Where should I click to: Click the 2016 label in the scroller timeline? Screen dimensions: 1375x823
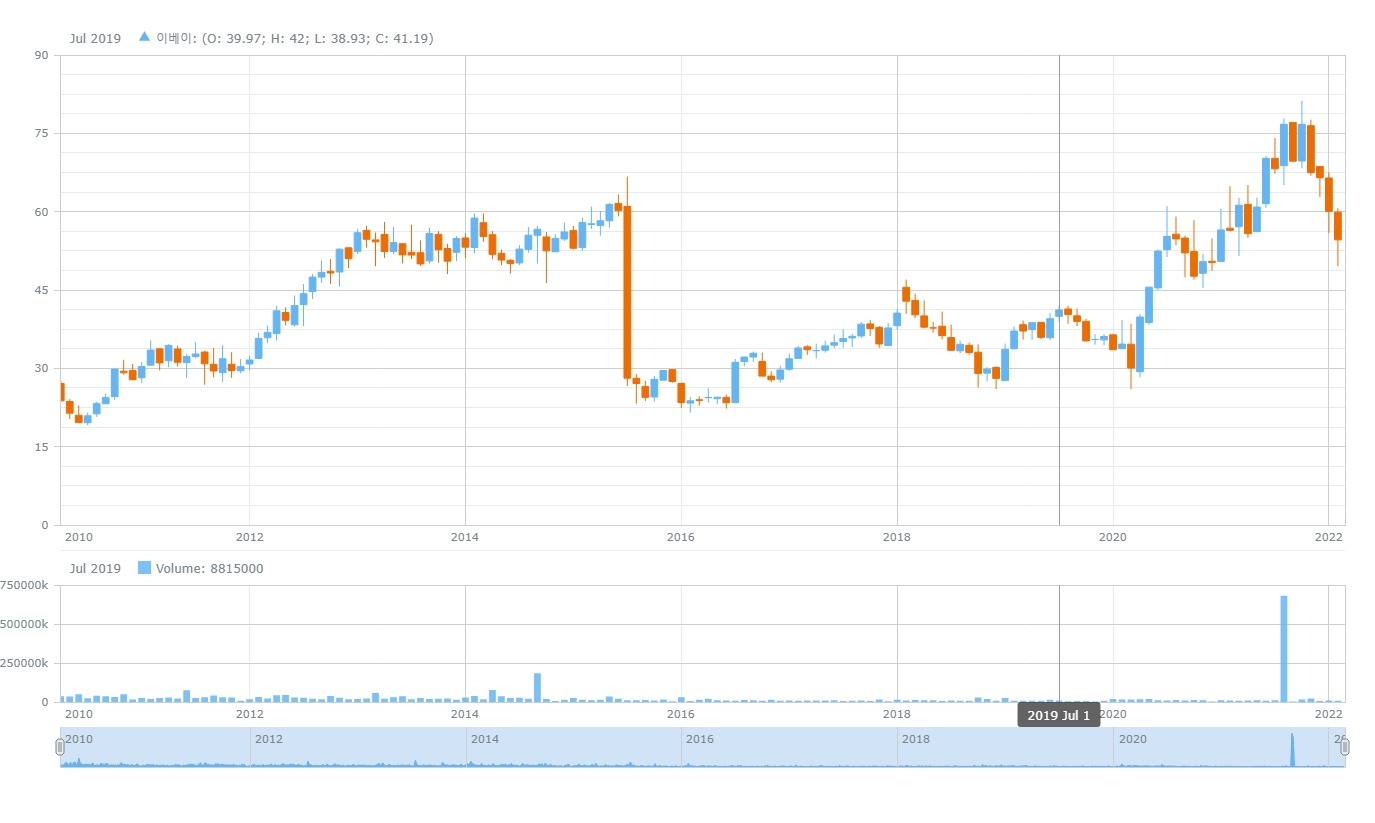pos(699,738)
